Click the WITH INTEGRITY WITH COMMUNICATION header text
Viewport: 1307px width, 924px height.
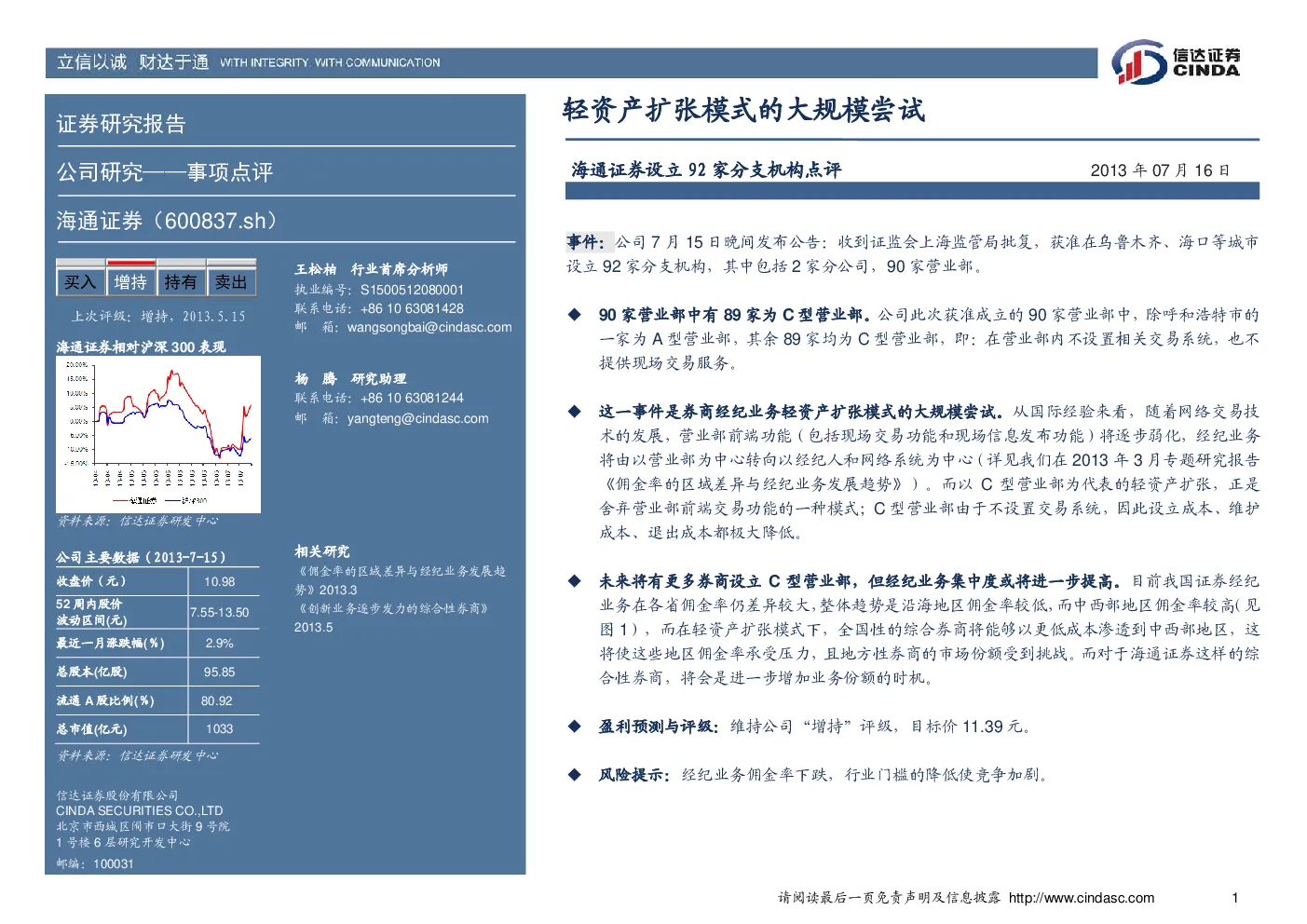point(331,63)
